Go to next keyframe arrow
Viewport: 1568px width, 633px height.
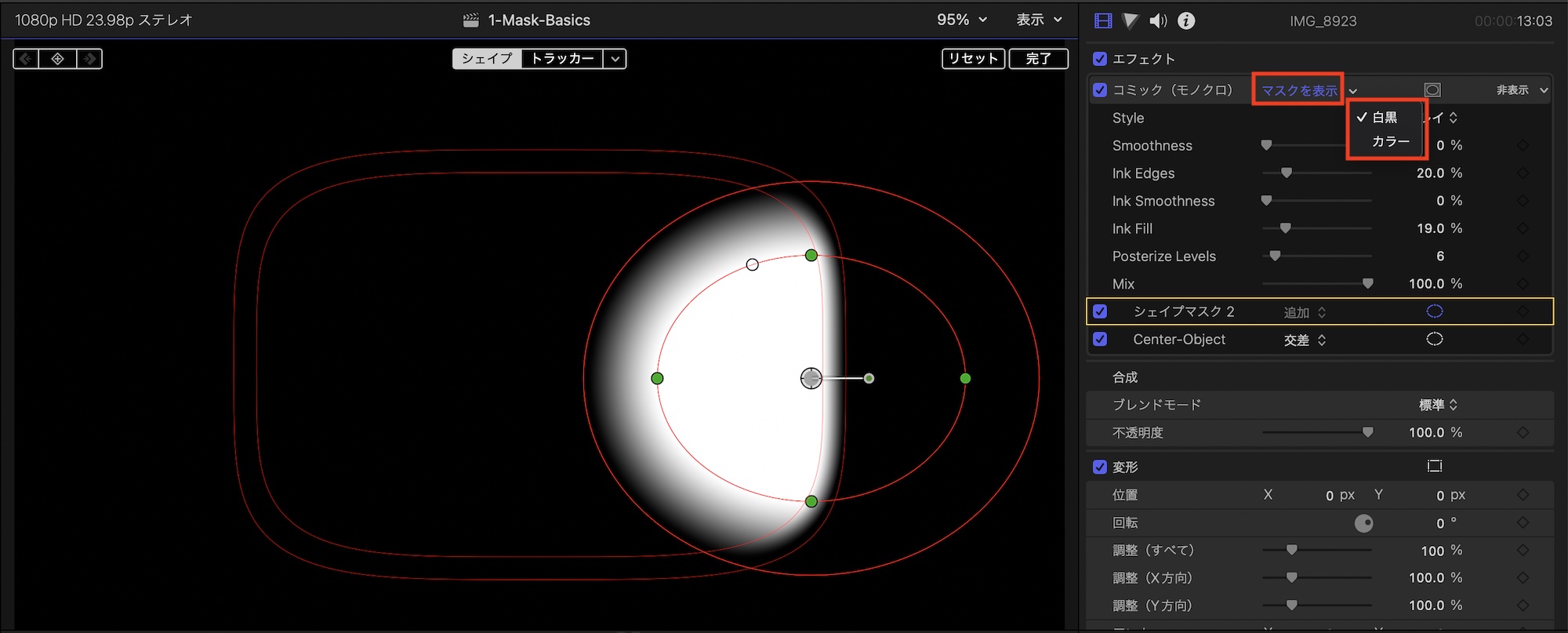point(89,59)
